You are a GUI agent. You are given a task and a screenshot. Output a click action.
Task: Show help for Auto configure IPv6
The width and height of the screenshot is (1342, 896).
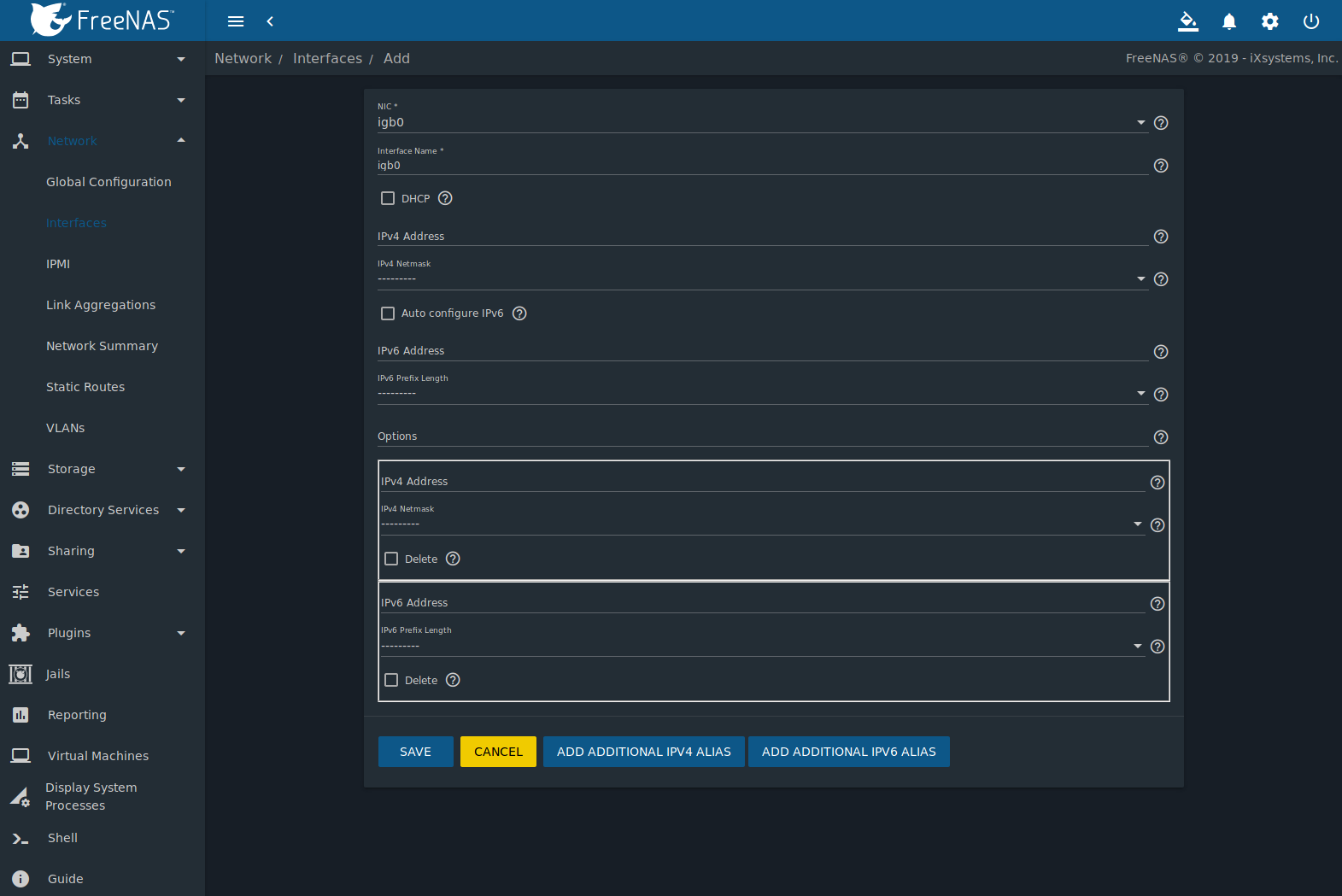pos(519,313)
